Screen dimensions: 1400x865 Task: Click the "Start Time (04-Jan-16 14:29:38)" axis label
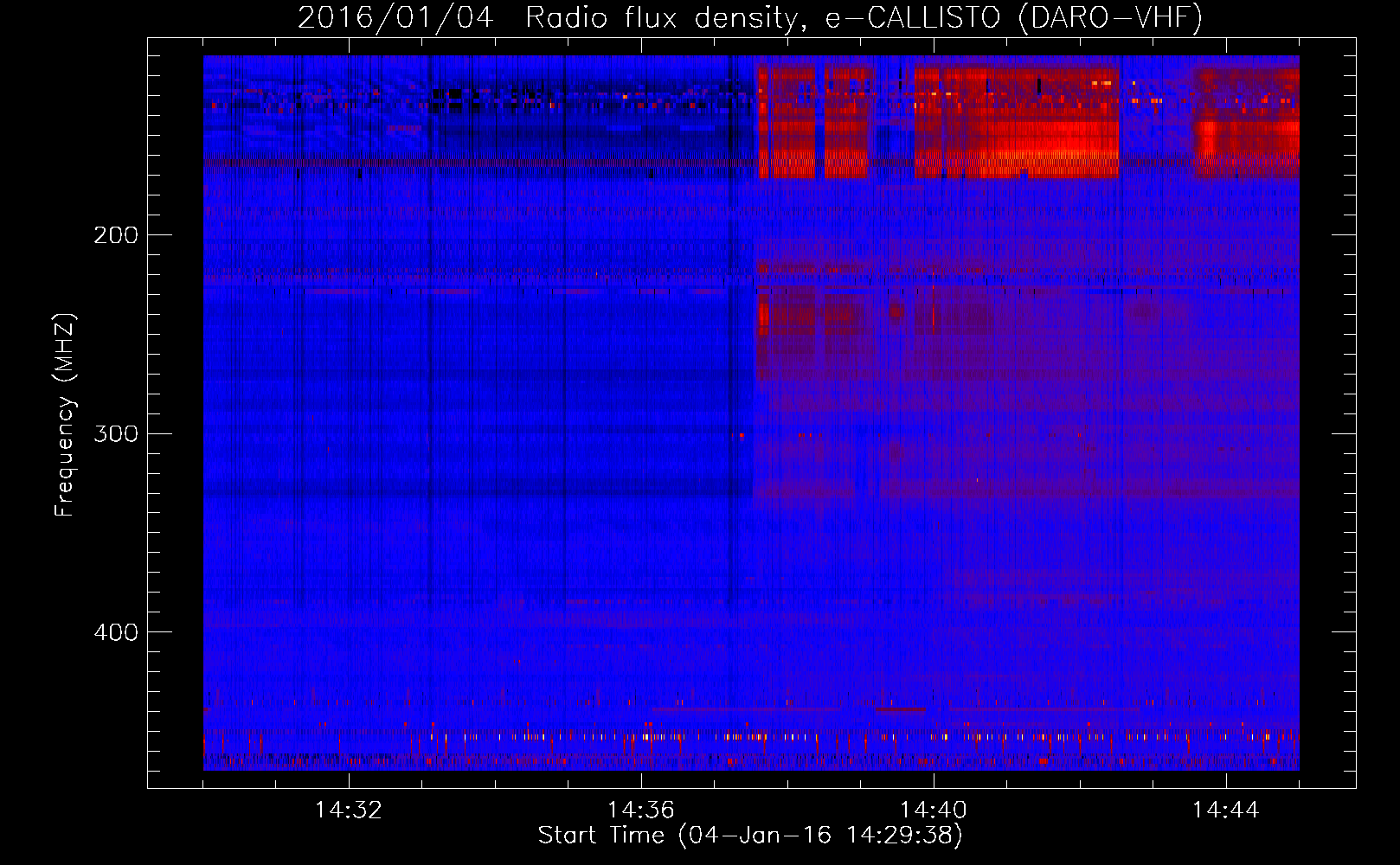pos(750,836)
